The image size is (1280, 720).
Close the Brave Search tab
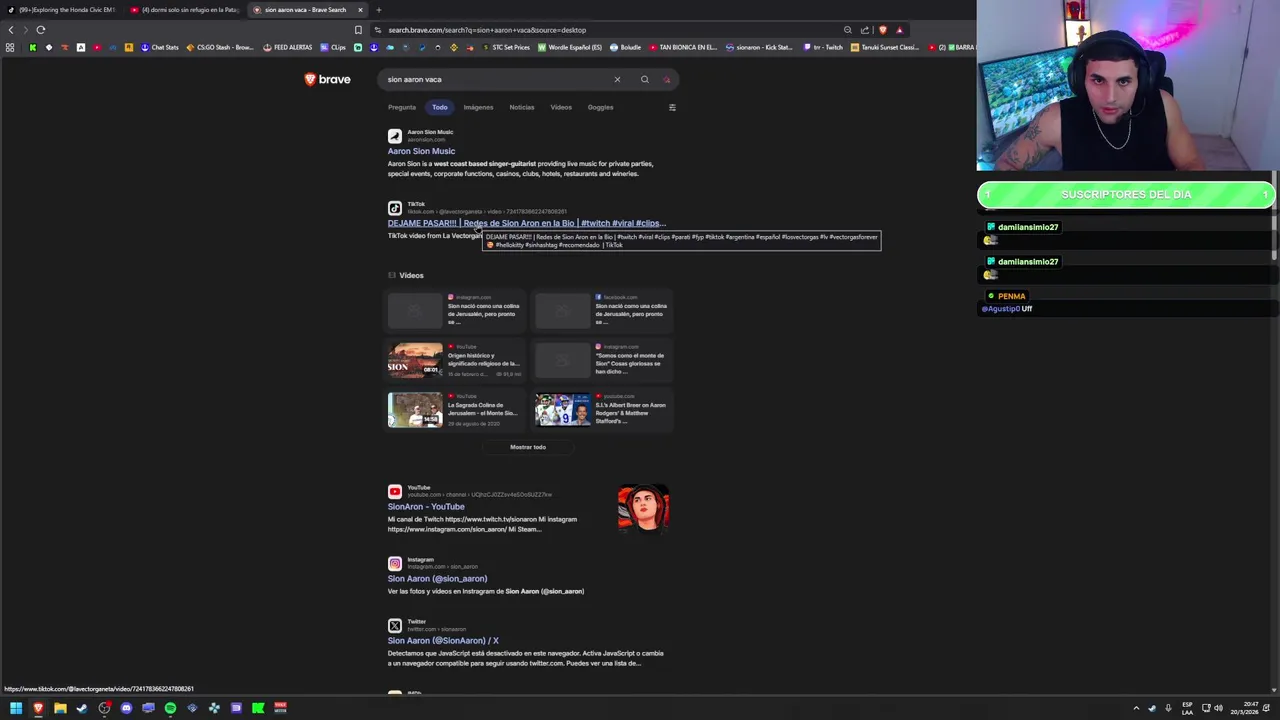coord(360,10)
